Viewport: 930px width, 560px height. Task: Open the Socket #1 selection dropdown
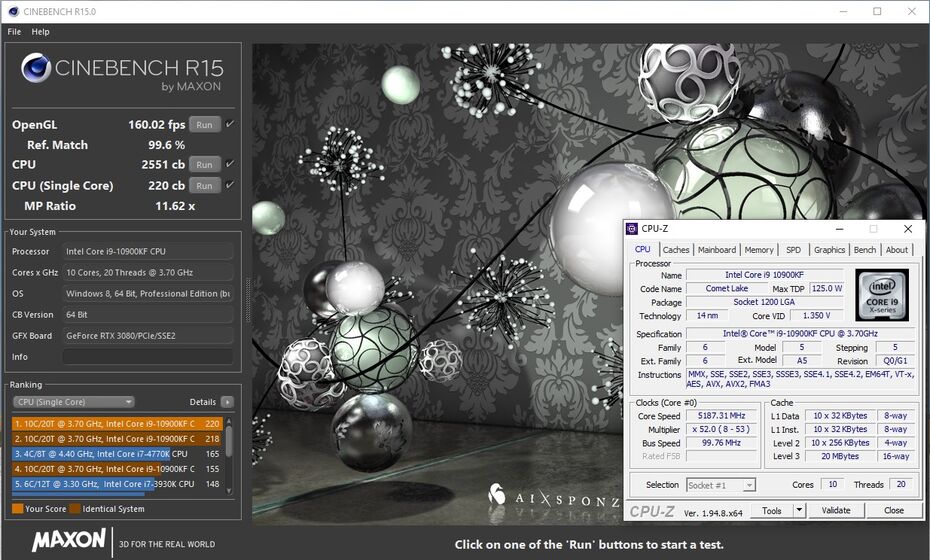click(x=721, y=485)
